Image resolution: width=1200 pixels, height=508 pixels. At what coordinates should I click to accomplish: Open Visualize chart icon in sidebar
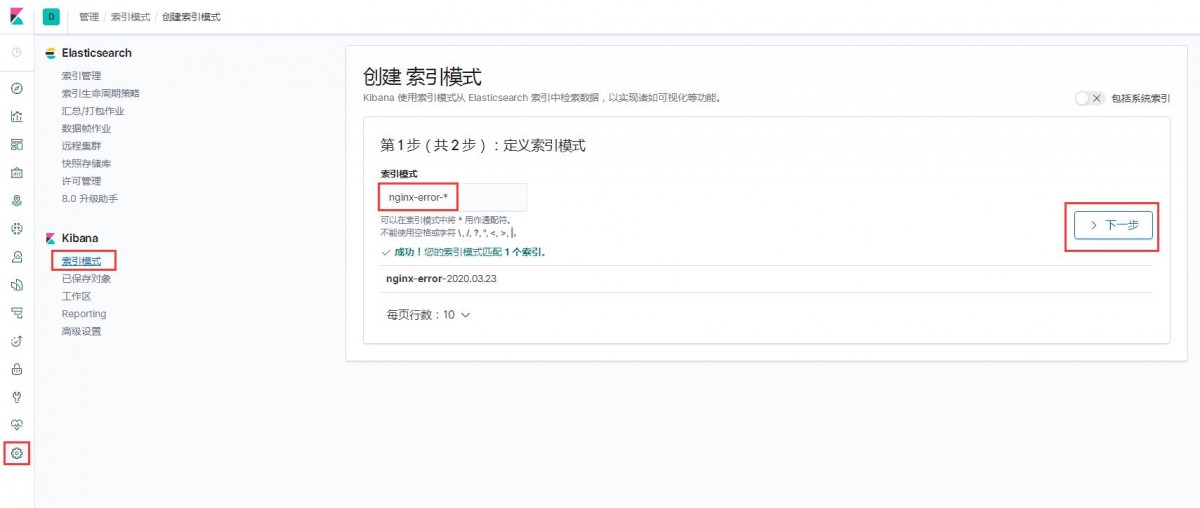click(16, 116)
